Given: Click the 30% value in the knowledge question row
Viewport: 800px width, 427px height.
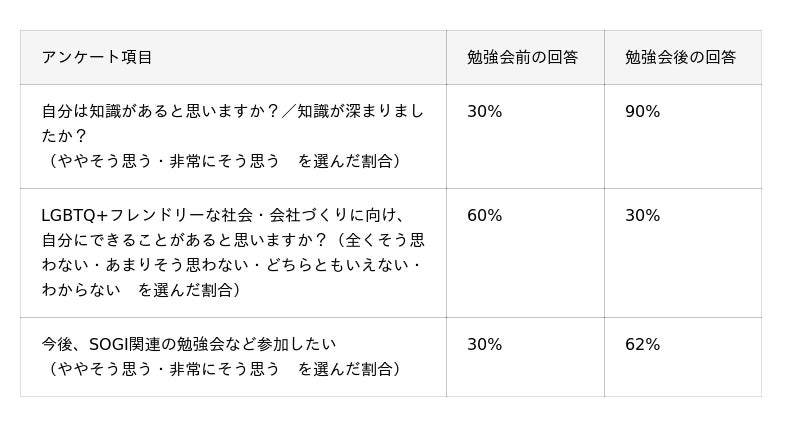Looking at the screenshot, I should pyautogui.click(x=484, y=112).
